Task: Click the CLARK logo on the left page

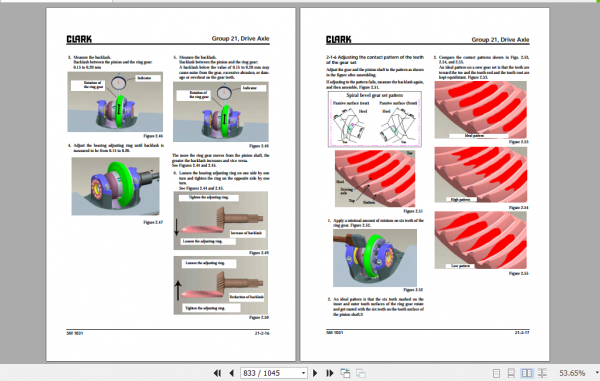Action: pyautogui.click(x=79, y=39)
